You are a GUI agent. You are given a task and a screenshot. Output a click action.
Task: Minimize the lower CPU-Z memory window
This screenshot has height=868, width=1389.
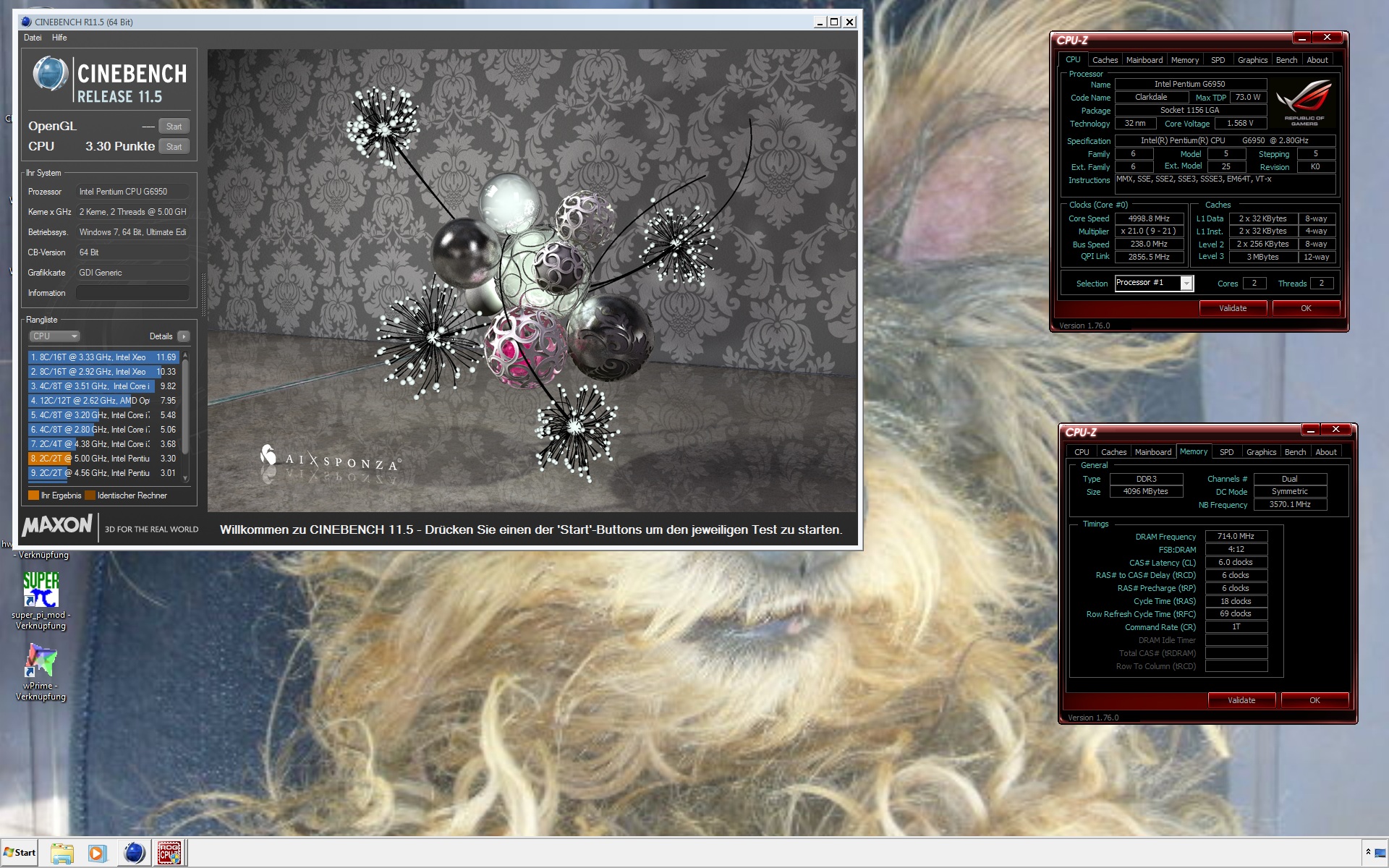click(x=1310, y=430)
